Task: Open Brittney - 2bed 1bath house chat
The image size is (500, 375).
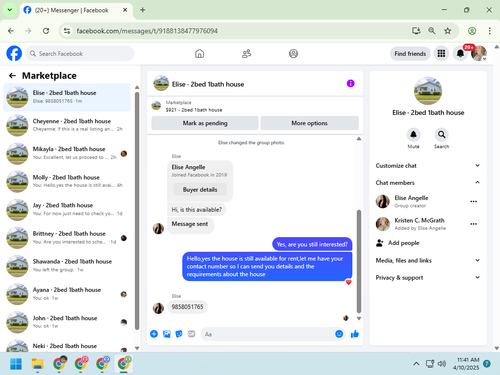Action: 67,238
